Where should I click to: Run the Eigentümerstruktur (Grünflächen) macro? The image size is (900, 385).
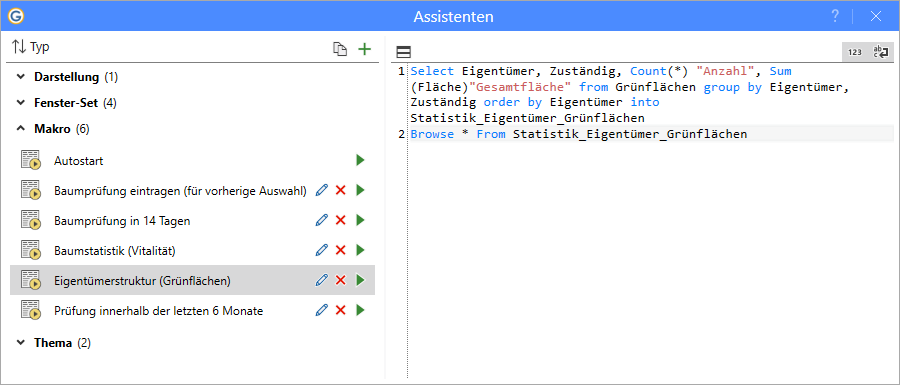coord(360,280)
